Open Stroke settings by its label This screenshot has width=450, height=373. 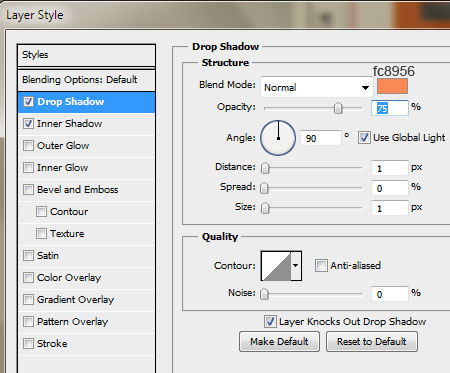[x=52, y=344]
